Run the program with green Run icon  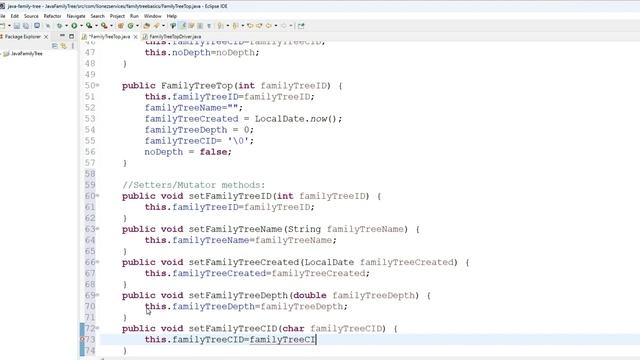pyautogui.click(x=74, y=26)
